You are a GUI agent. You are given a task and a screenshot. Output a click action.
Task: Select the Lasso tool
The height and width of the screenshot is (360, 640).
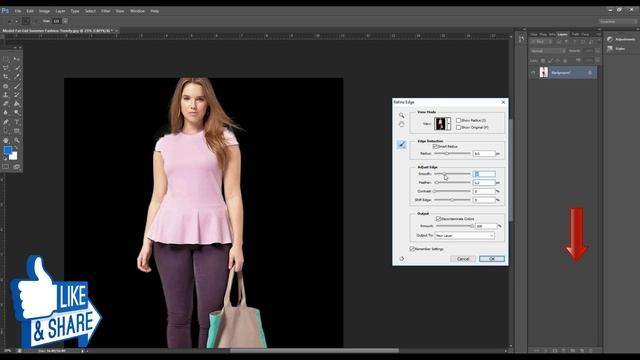[x=6, y=68]
